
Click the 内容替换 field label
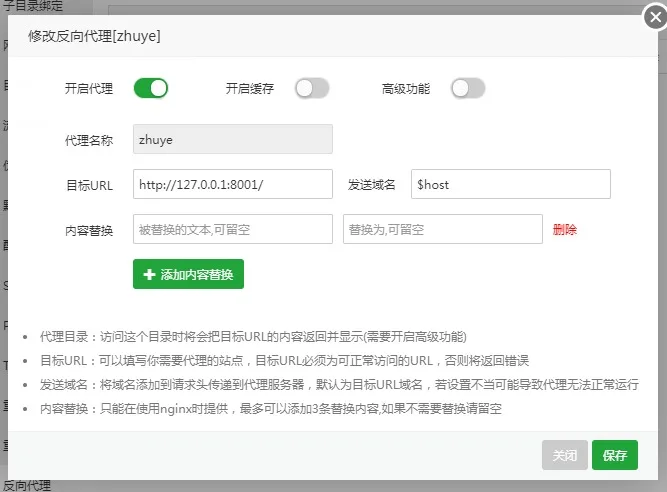coord(89,230)
